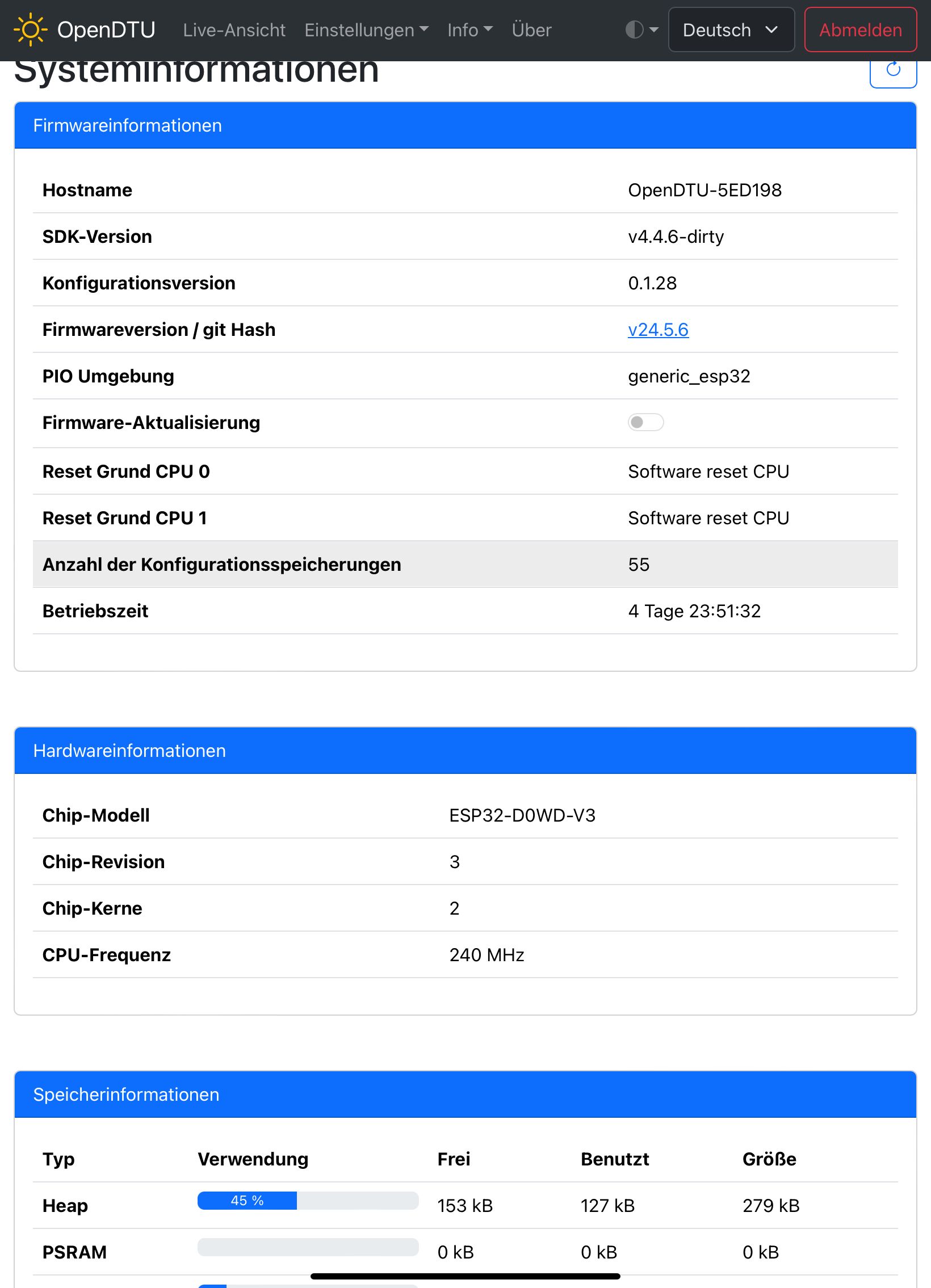Go to the Live-Ansicht page
This screenshot has width=931, height=1288.
tap(234, 30)
